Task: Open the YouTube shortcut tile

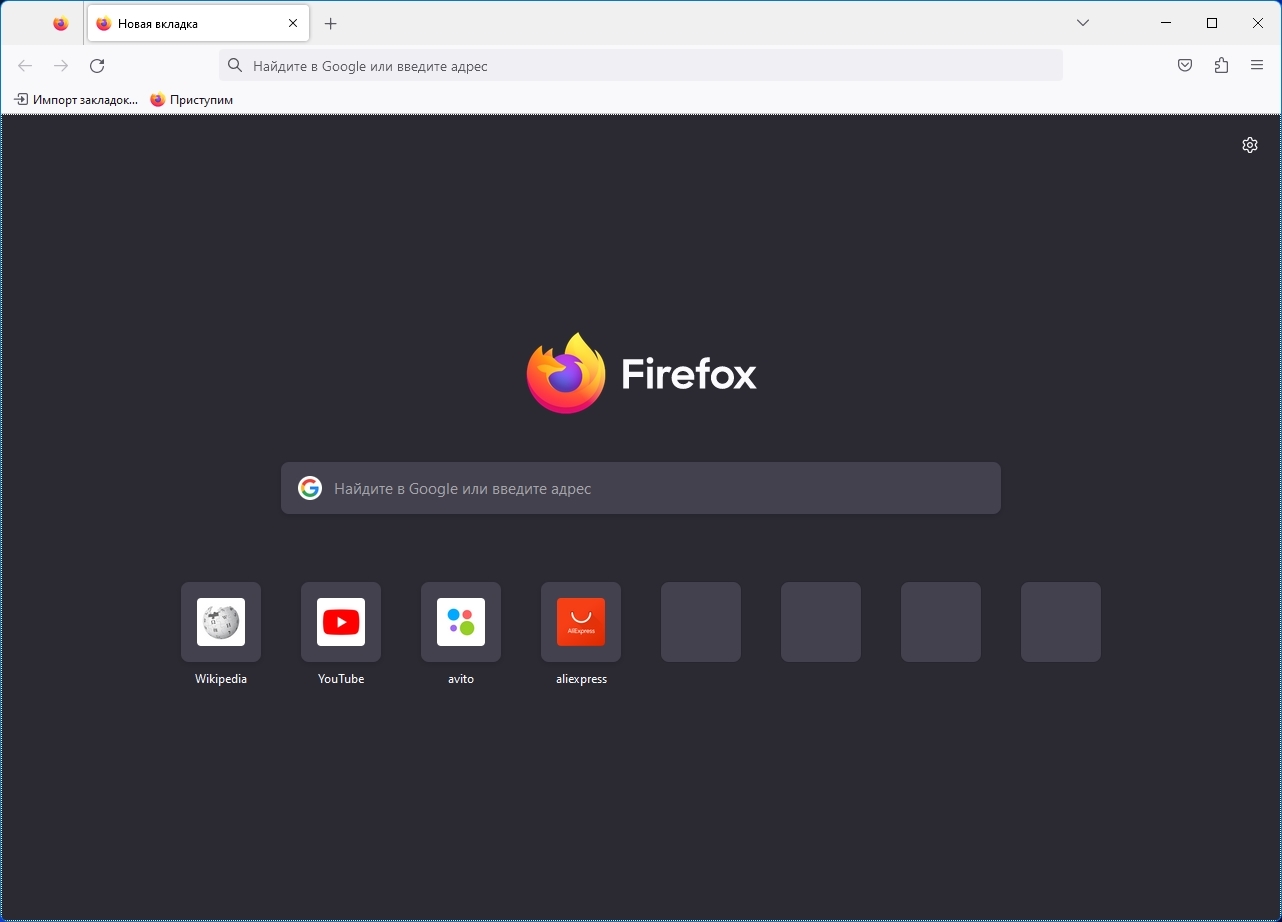Action: 341,622
